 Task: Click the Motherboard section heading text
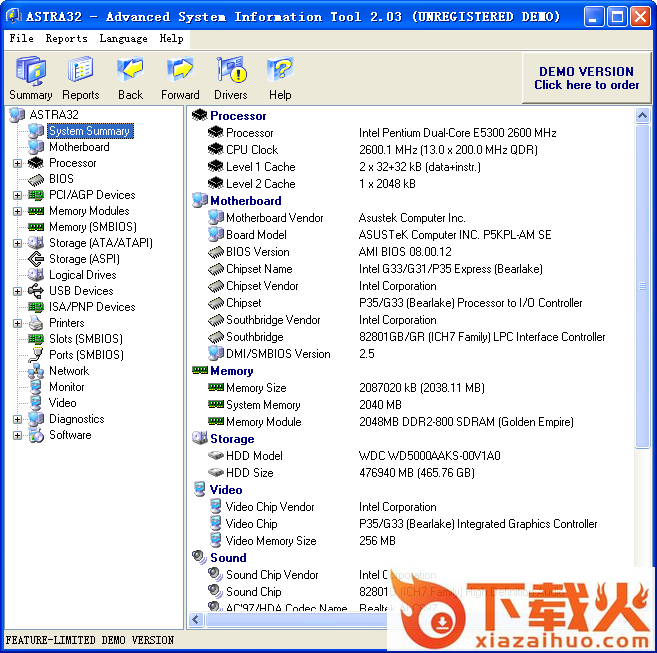pyautogui.click(x=246, y=201)
